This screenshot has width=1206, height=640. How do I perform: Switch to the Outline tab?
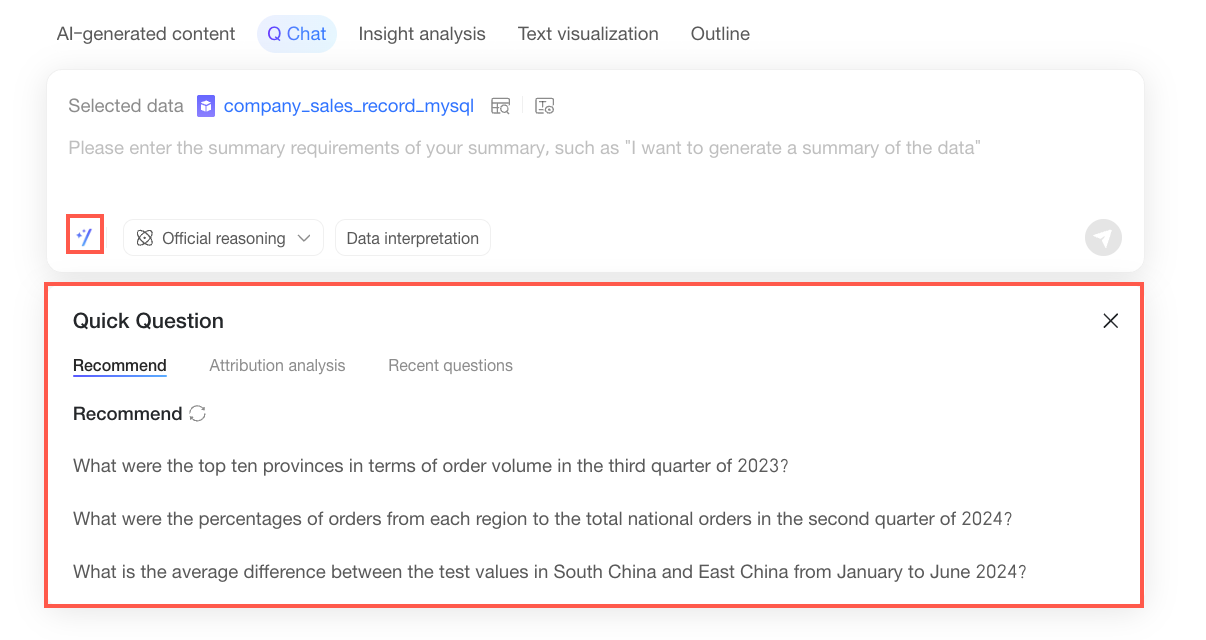720,34
